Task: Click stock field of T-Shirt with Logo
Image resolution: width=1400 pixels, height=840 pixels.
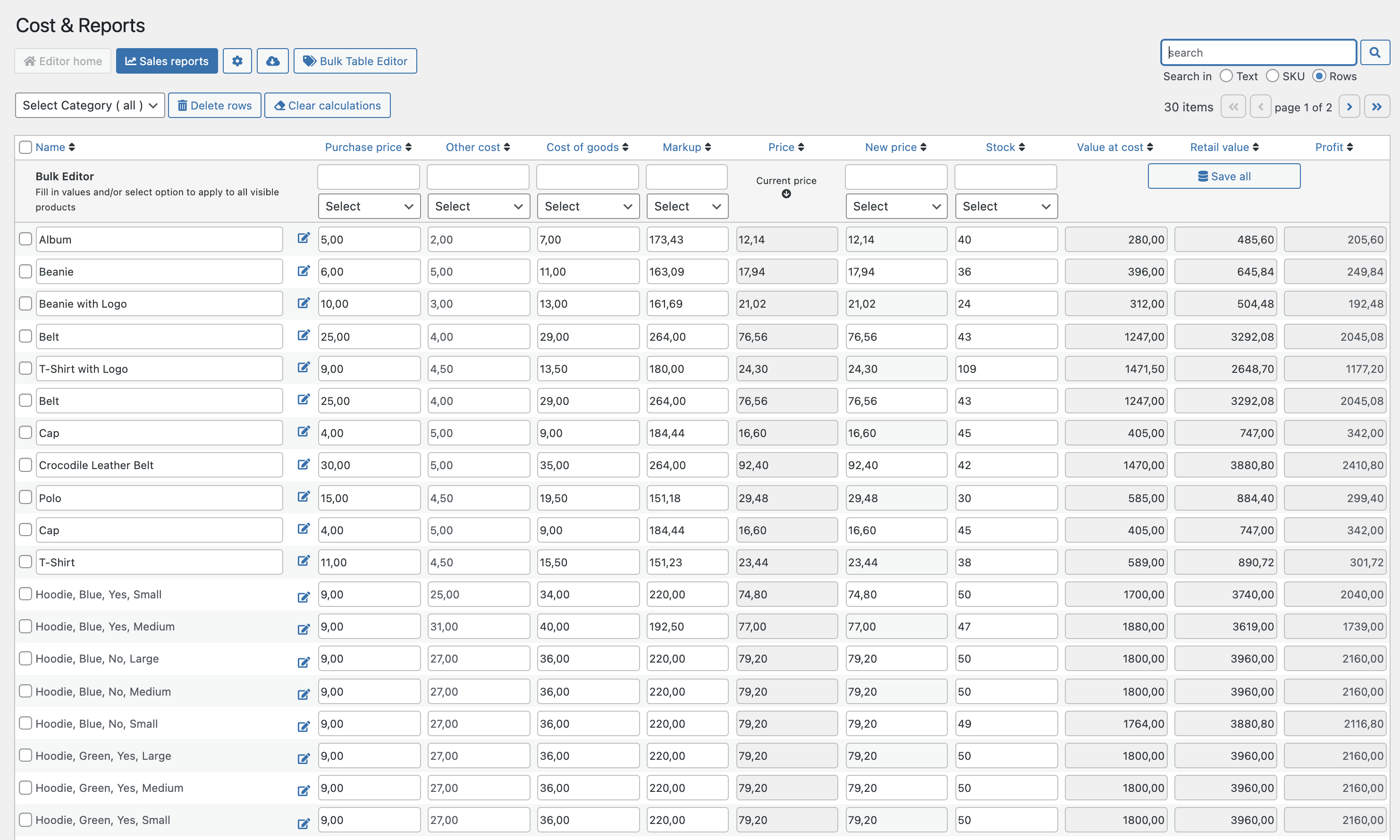Action: click(x=1006, y=369)
